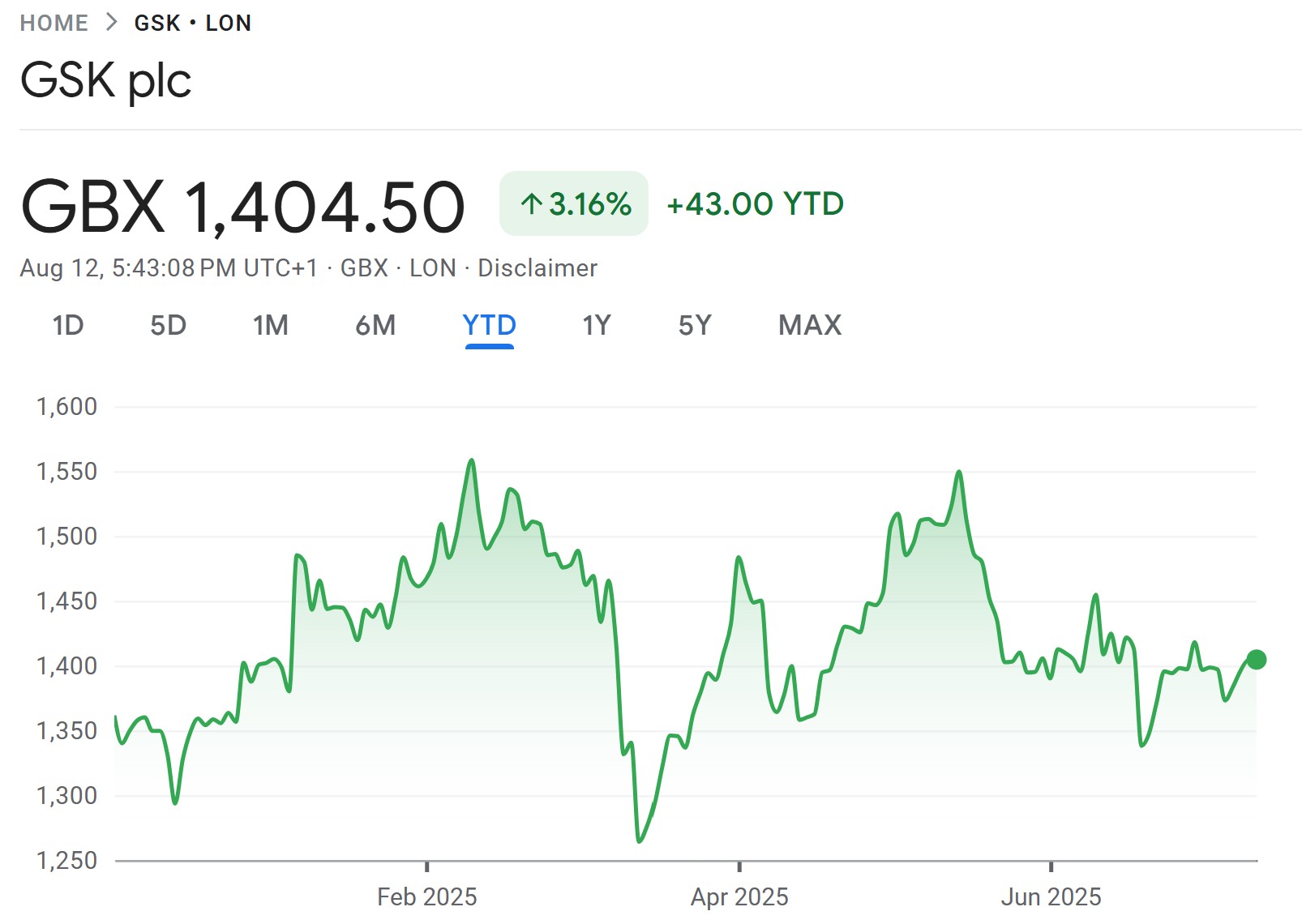
Task: Open the MAX range chart
Action: tap(809, 325)
